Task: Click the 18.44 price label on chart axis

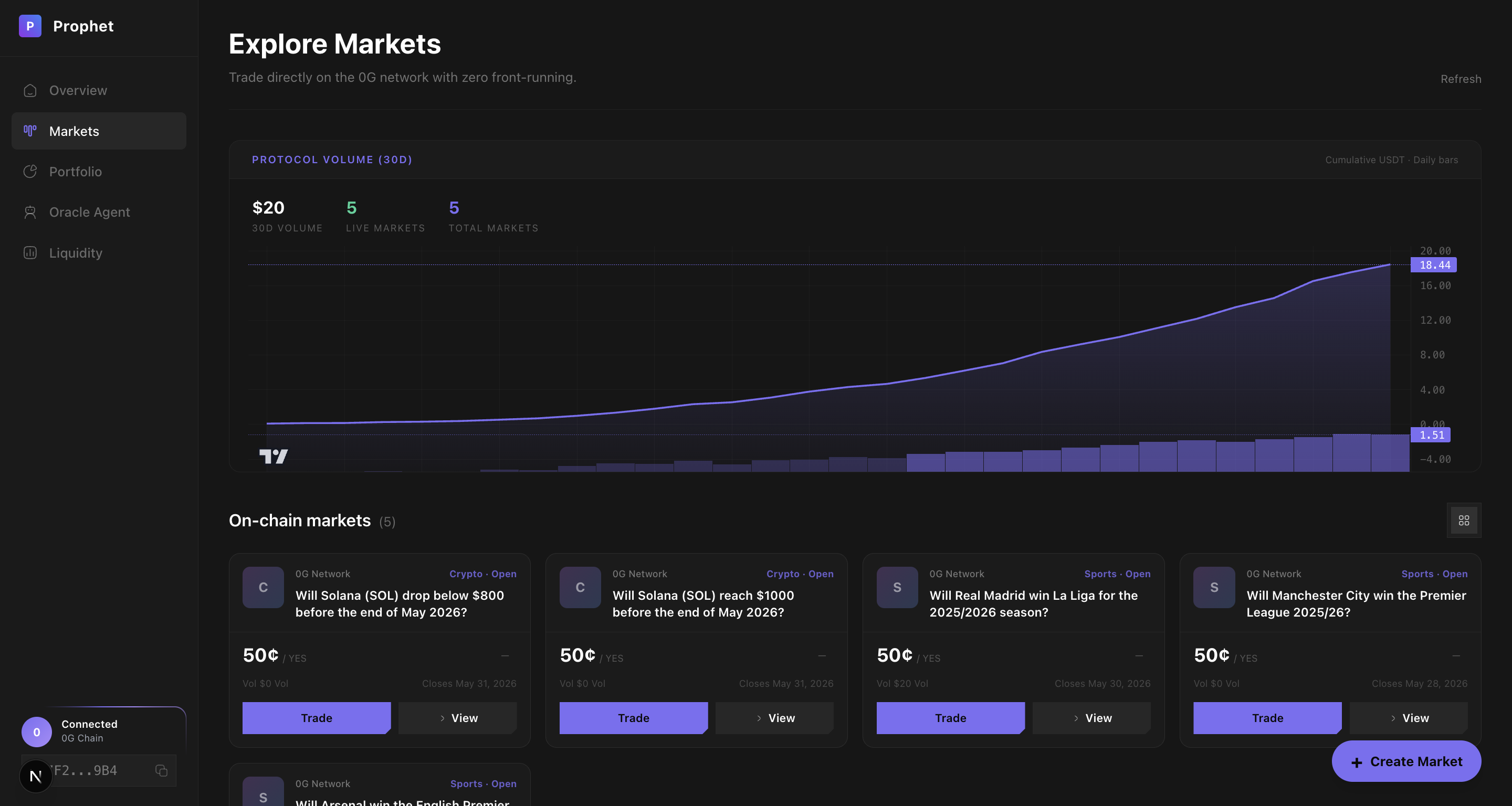Action: [x=1433, y=265]
